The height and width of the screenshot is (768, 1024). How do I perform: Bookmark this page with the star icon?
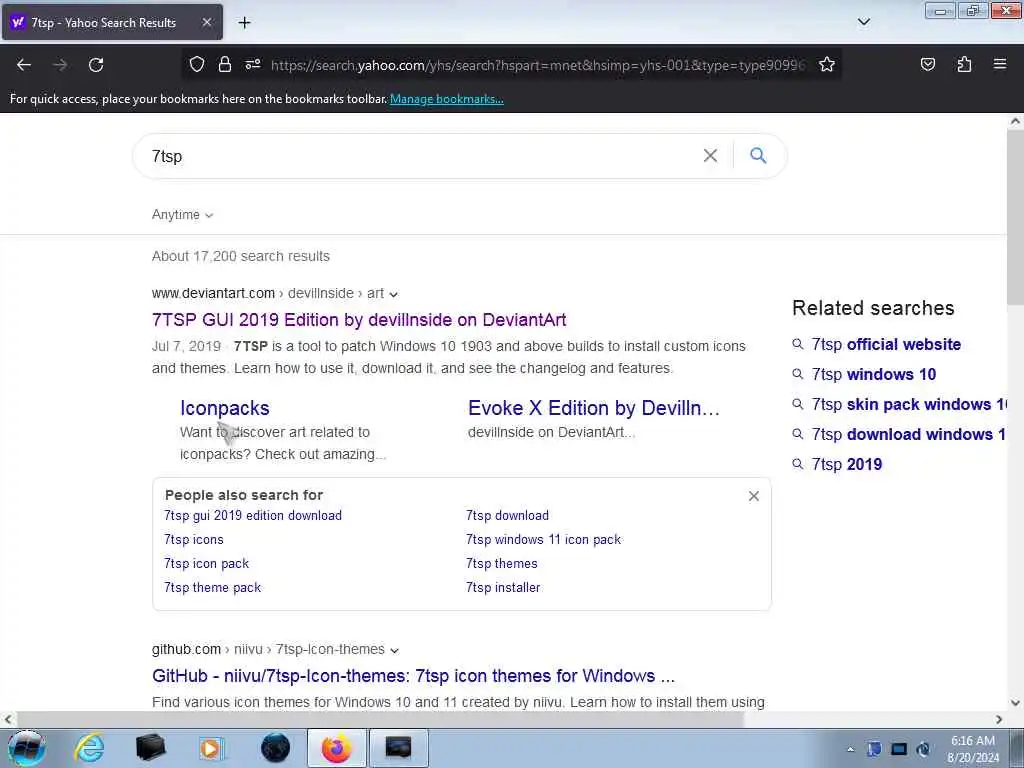pyautogui.click(x=827, y=64)
